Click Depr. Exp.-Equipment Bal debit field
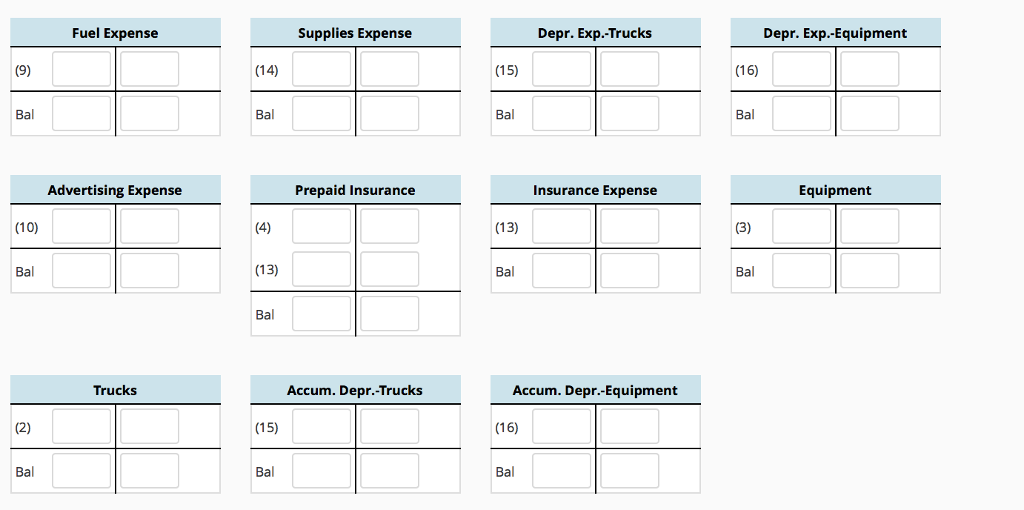This screenshot has height=510, width=1024. [x=802, y=114]
